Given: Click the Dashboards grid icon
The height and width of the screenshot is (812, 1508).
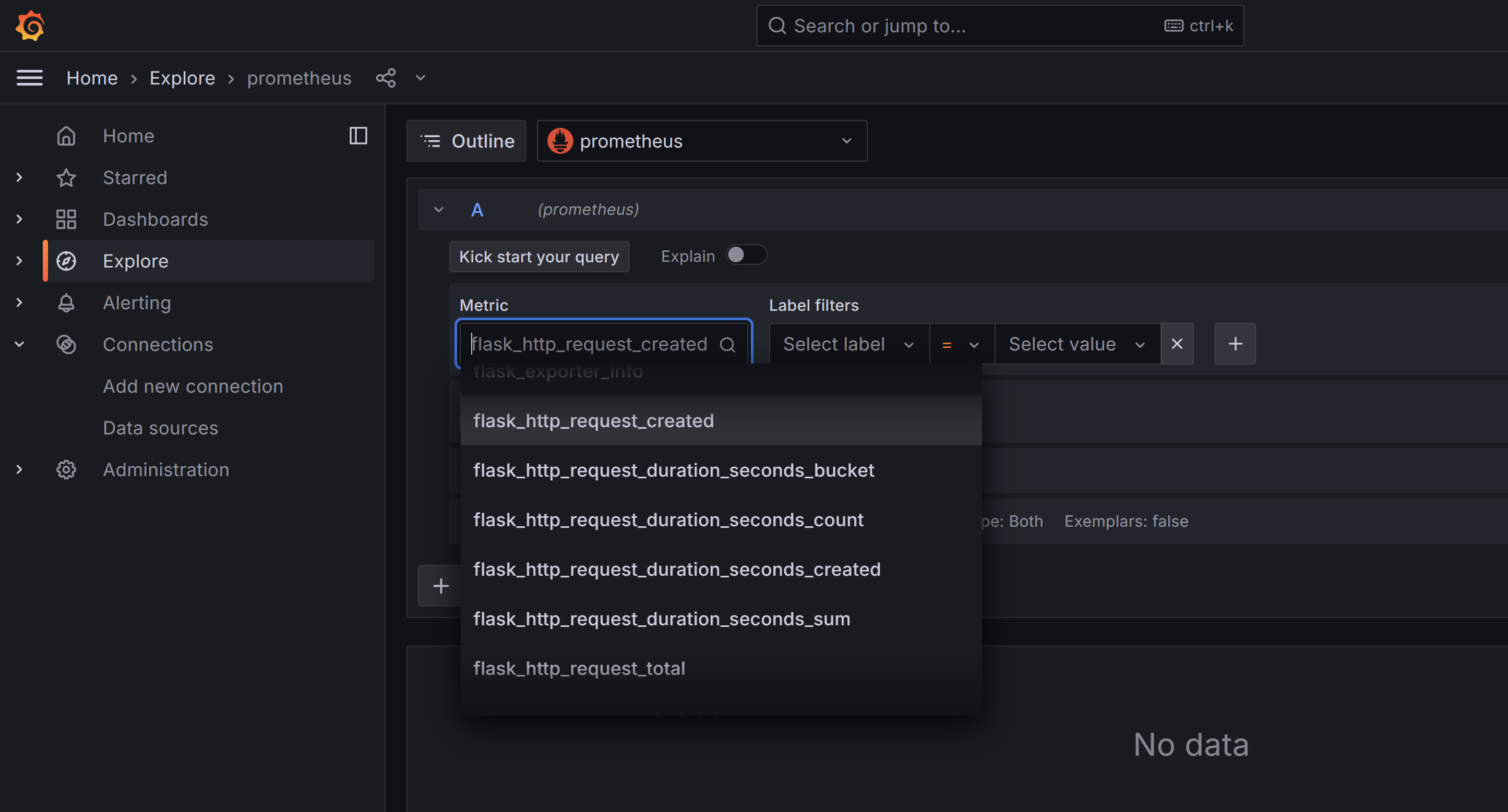Looking at the screenshot, I should click(66, 220).
